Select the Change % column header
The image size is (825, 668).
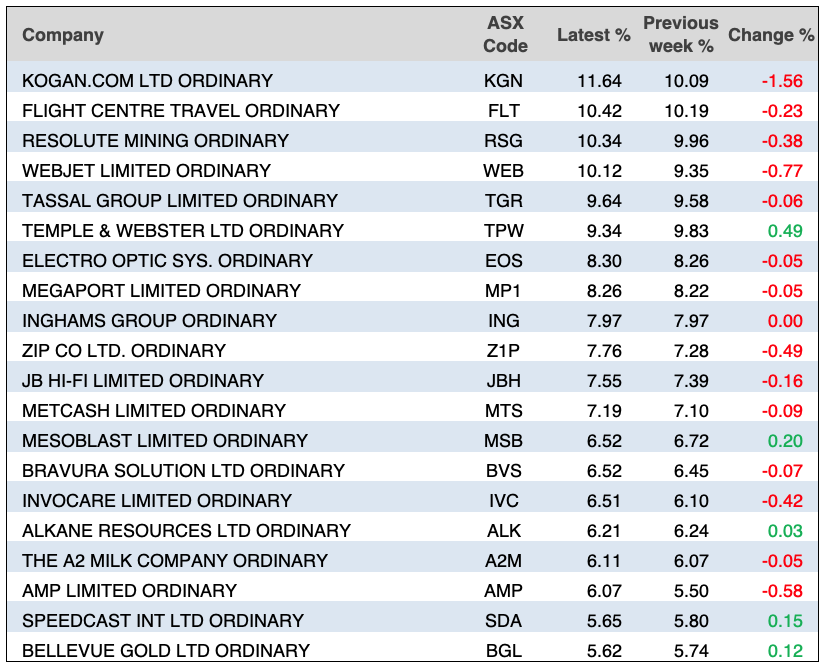(x=771, y=35)
